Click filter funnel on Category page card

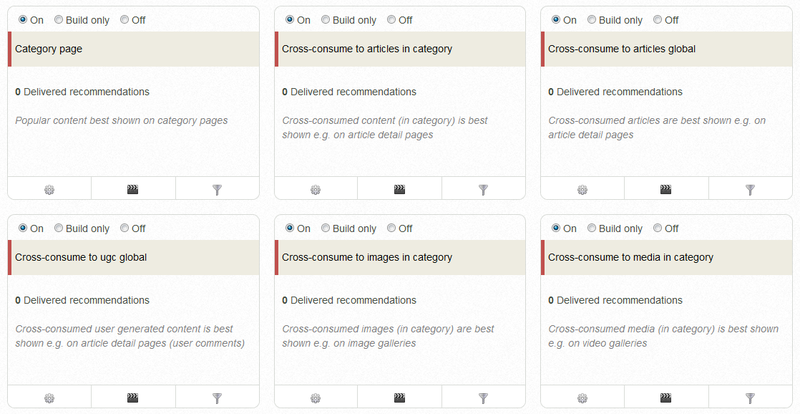(217, 188)
